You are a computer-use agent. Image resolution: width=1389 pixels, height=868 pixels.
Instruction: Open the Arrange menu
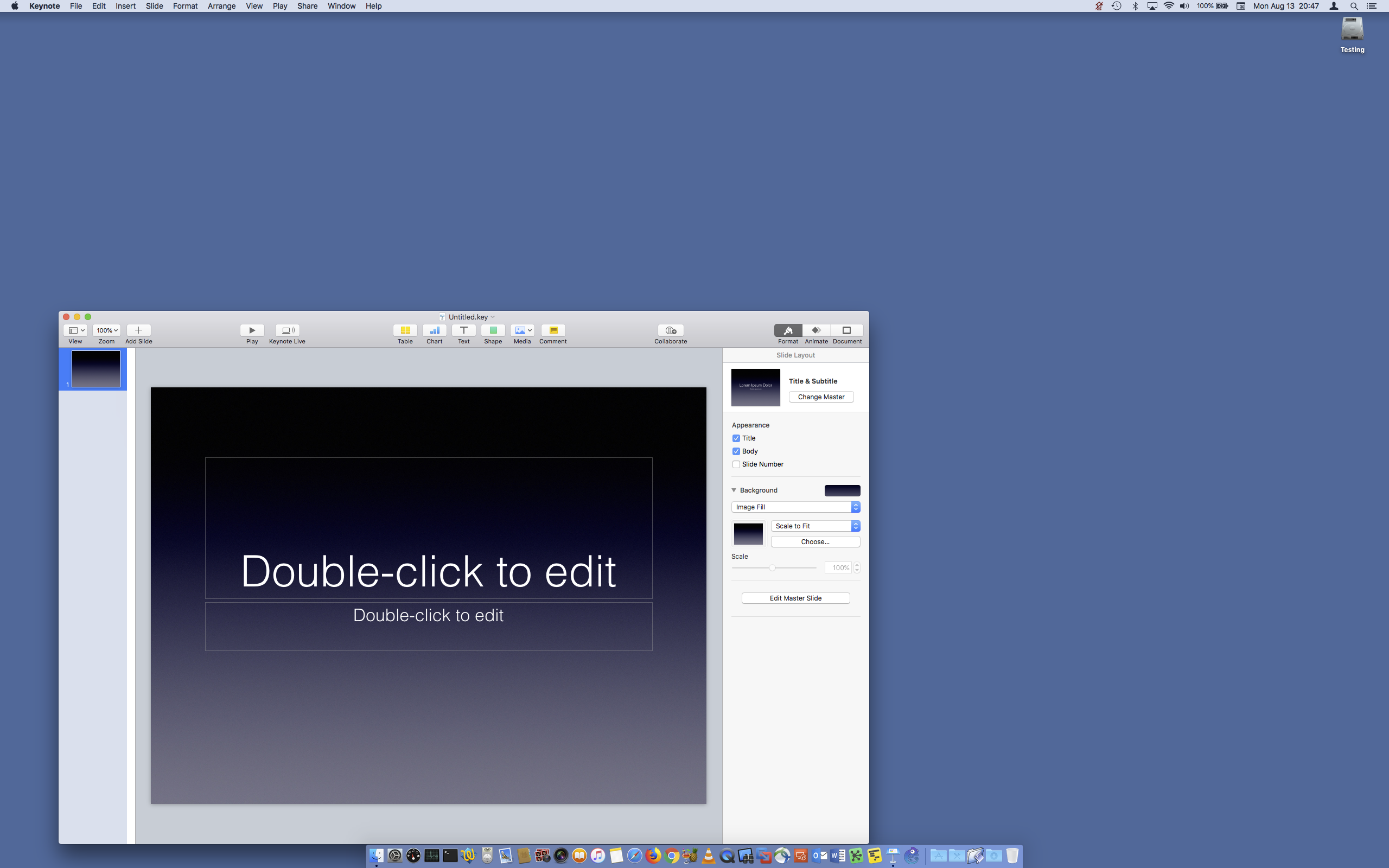tap(221, 6)
